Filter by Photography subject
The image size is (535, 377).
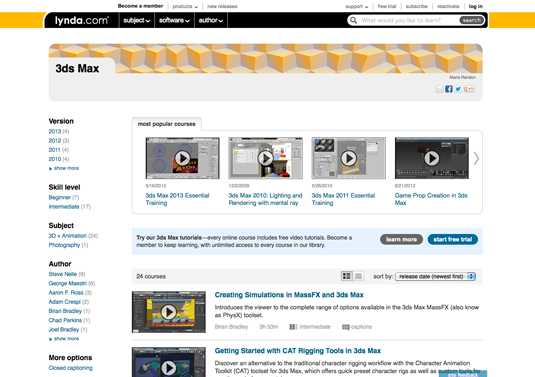tap(64, 245)
